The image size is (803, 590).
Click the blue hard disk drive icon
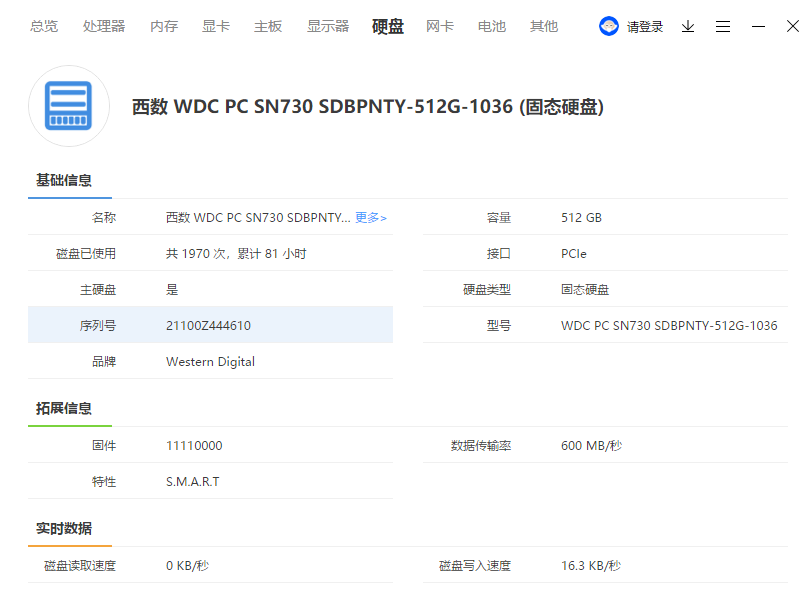[69, 106]
